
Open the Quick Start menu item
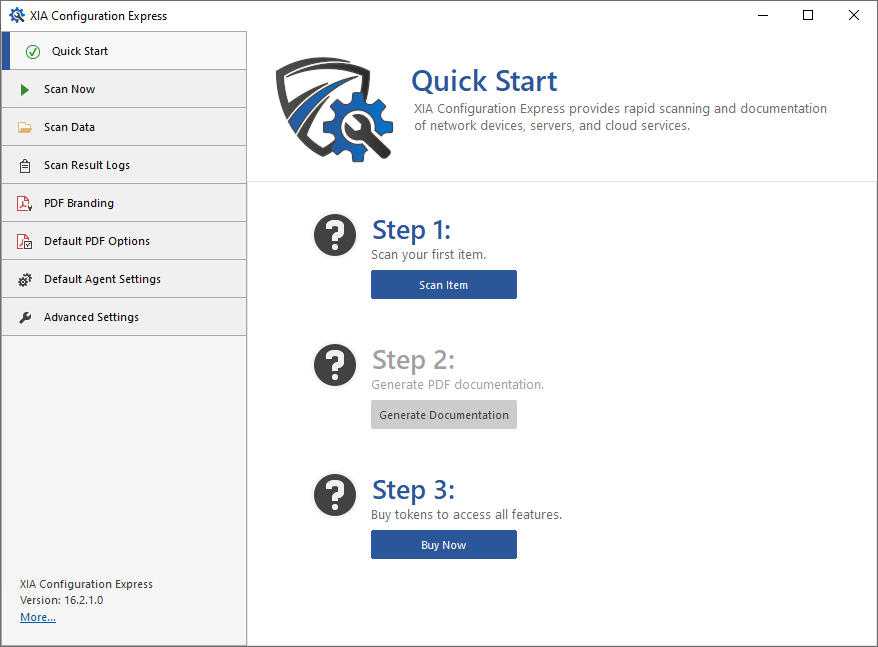(124, 51)
